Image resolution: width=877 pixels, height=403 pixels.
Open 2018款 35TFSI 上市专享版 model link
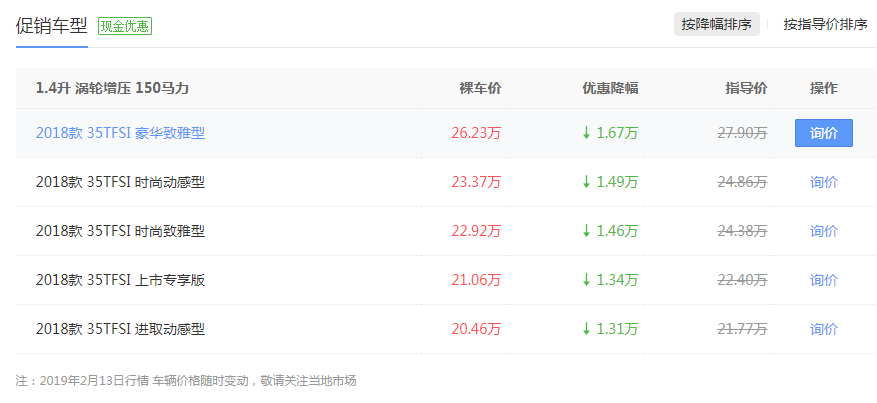pyautogui.click(x=120, y=280)
